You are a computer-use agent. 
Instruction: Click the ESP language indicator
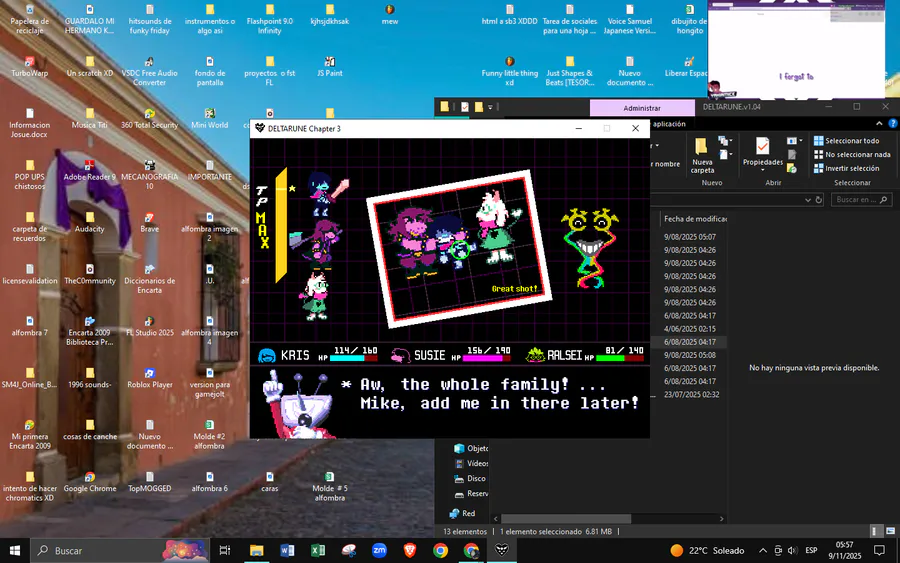point(811,550)
